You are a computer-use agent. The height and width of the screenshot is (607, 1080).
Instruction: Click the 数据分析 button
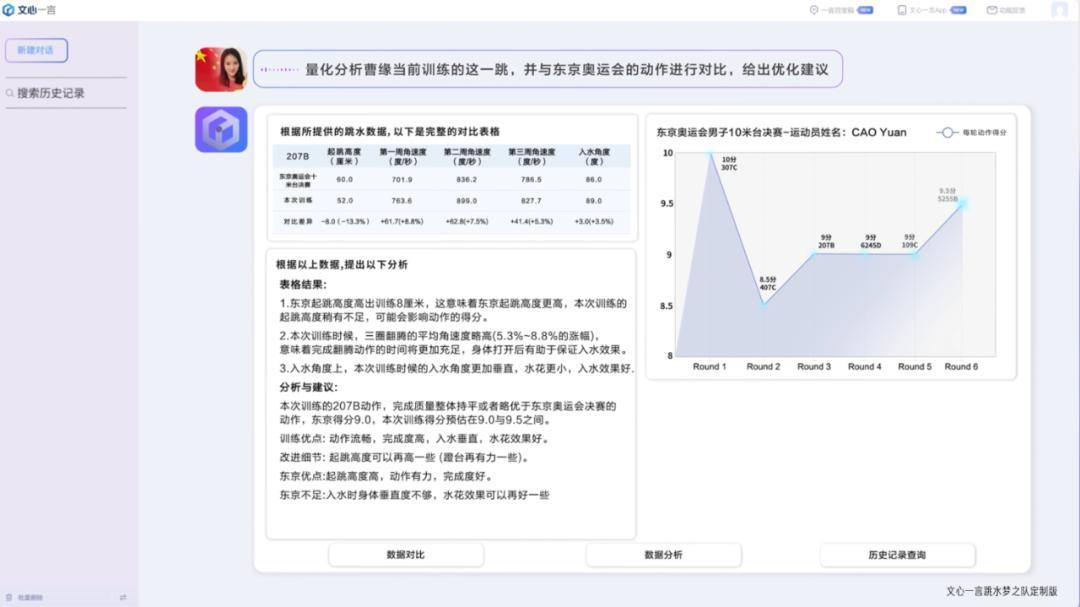pyautogui.click(x=663, y=554)
